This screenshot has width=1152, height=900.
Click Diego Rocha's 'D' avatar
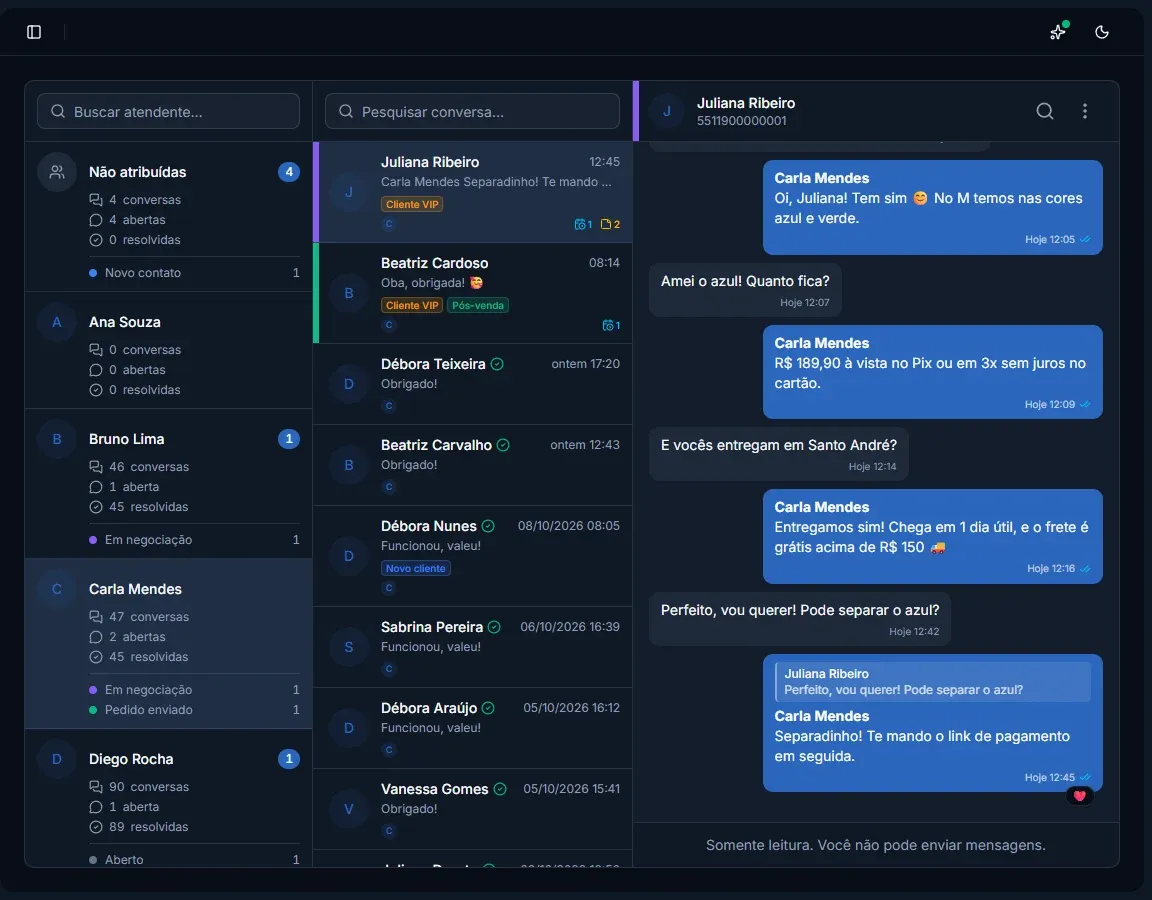coord(57,759)
